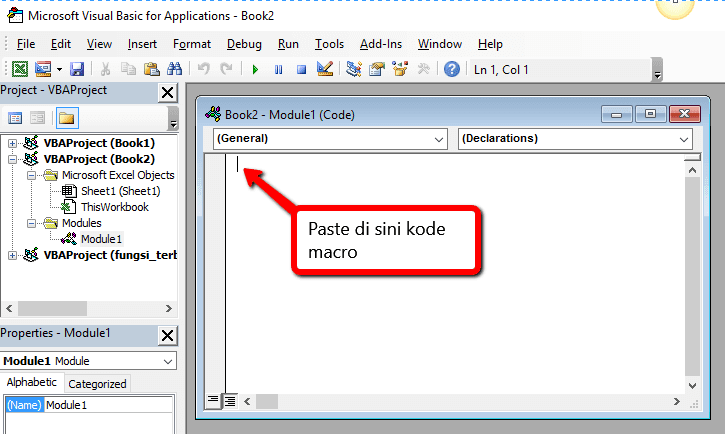Select Module1 in project tree
This screenshot has width=725, height=434.
[x=101, y=239]
